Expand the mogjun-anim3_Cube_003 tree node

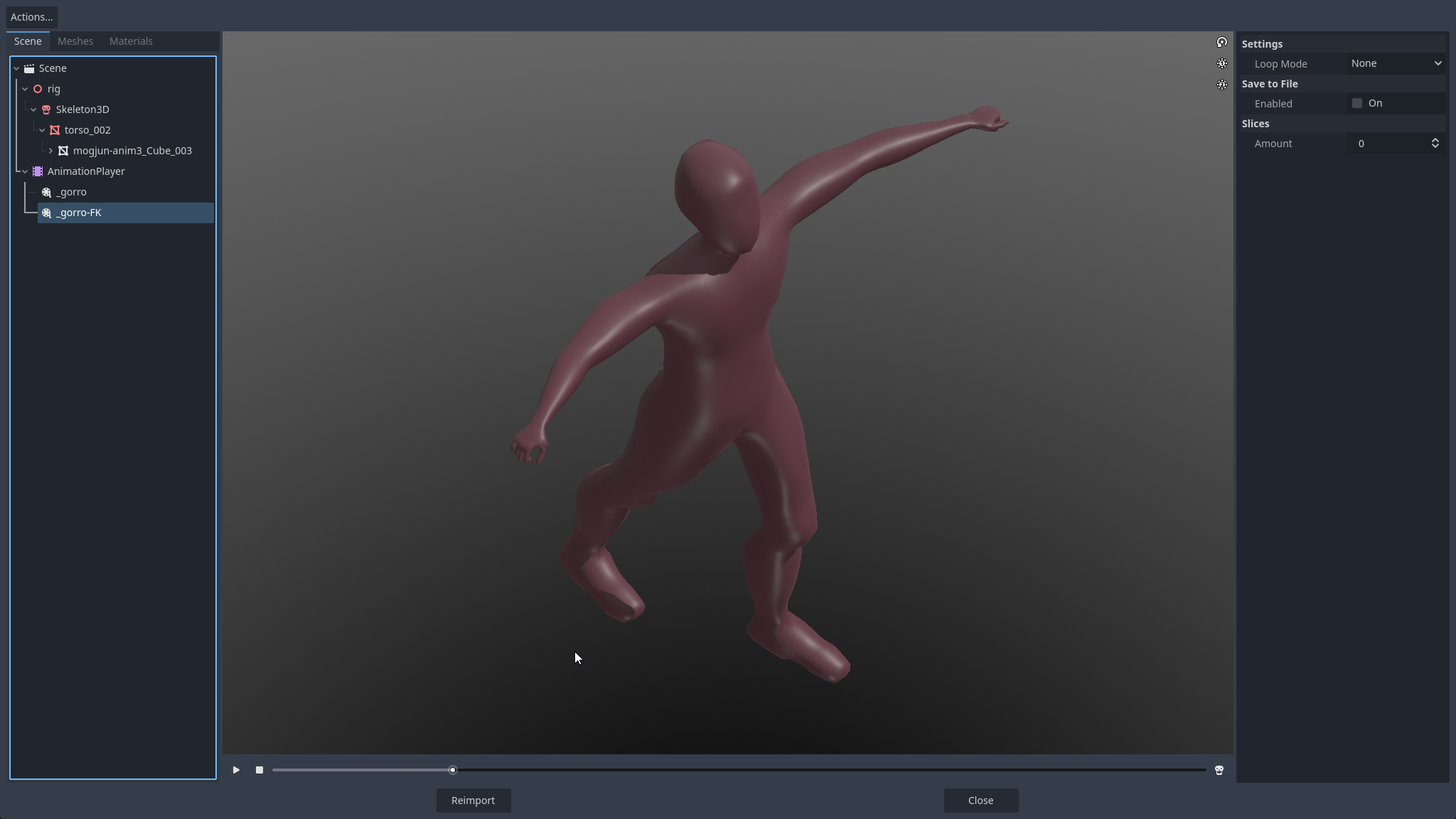[x=50, y=151]
